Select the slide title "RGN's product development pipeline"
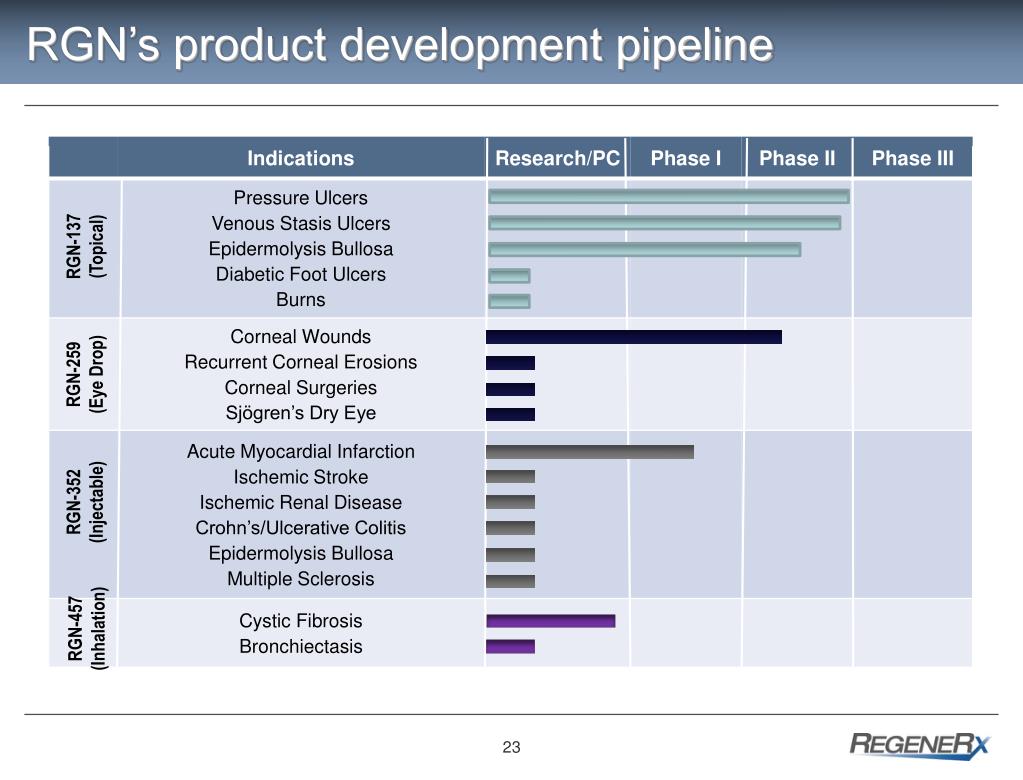The width and height of the screenshot is (1023, 780). (400, 45)
